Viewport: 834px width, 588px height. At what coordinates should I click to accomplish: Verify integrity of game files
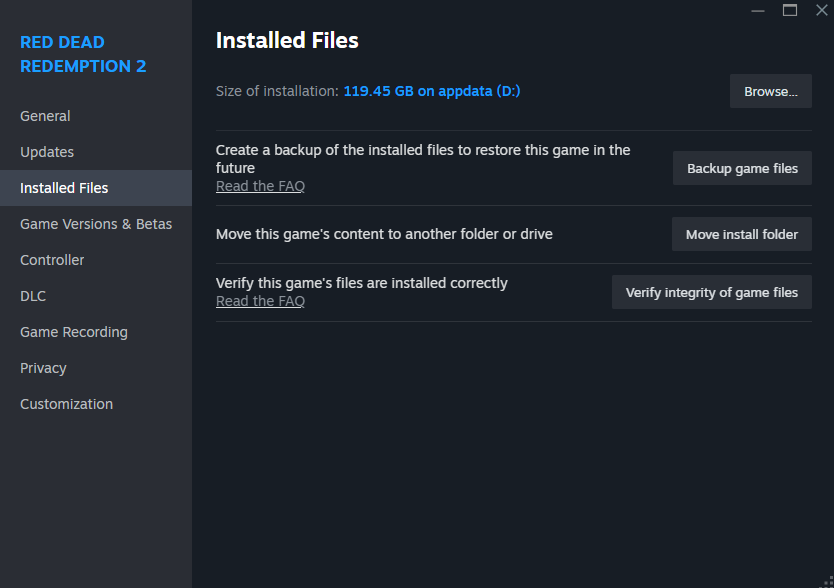tap(711, 292)
